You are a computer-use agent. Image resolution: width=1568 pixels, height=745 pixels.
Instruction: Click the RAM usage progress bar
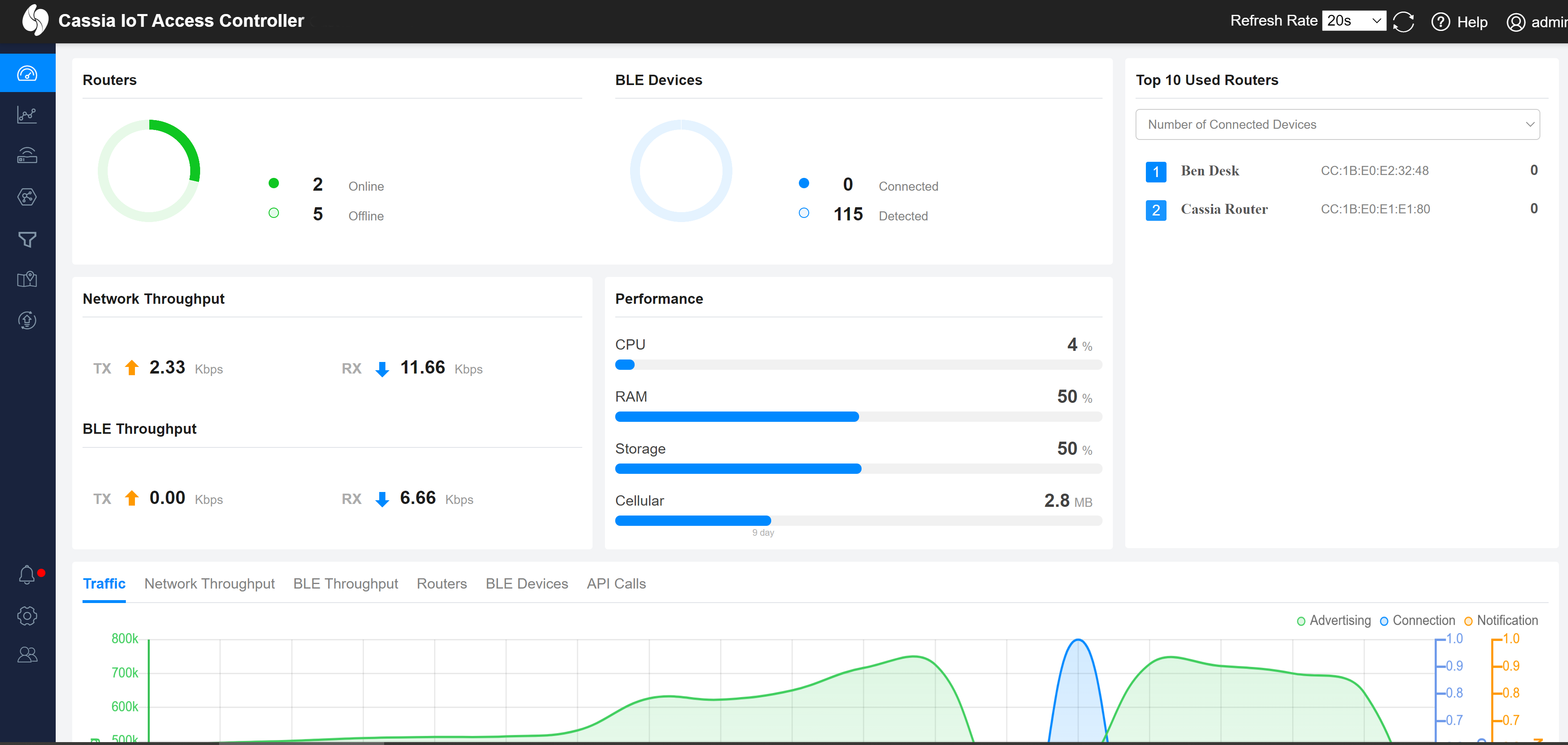858,417
